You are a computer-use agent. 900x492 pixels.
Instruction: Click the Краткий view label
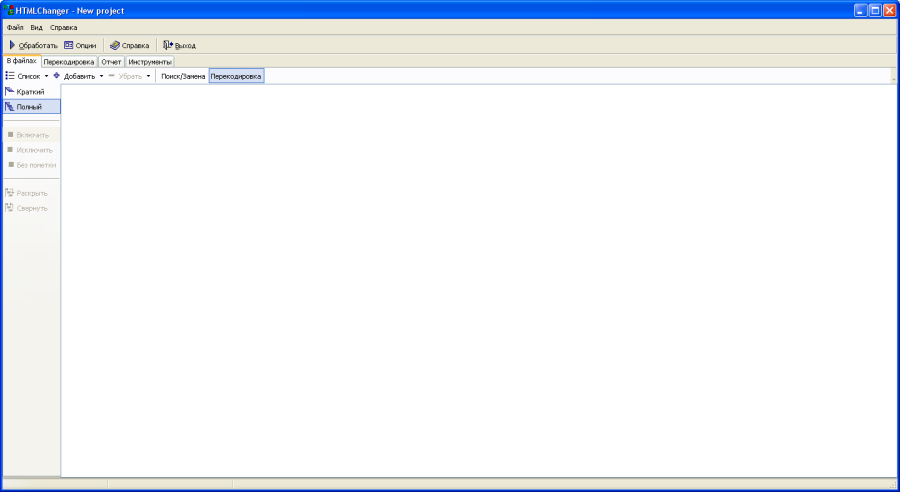[x=30, y=92]
